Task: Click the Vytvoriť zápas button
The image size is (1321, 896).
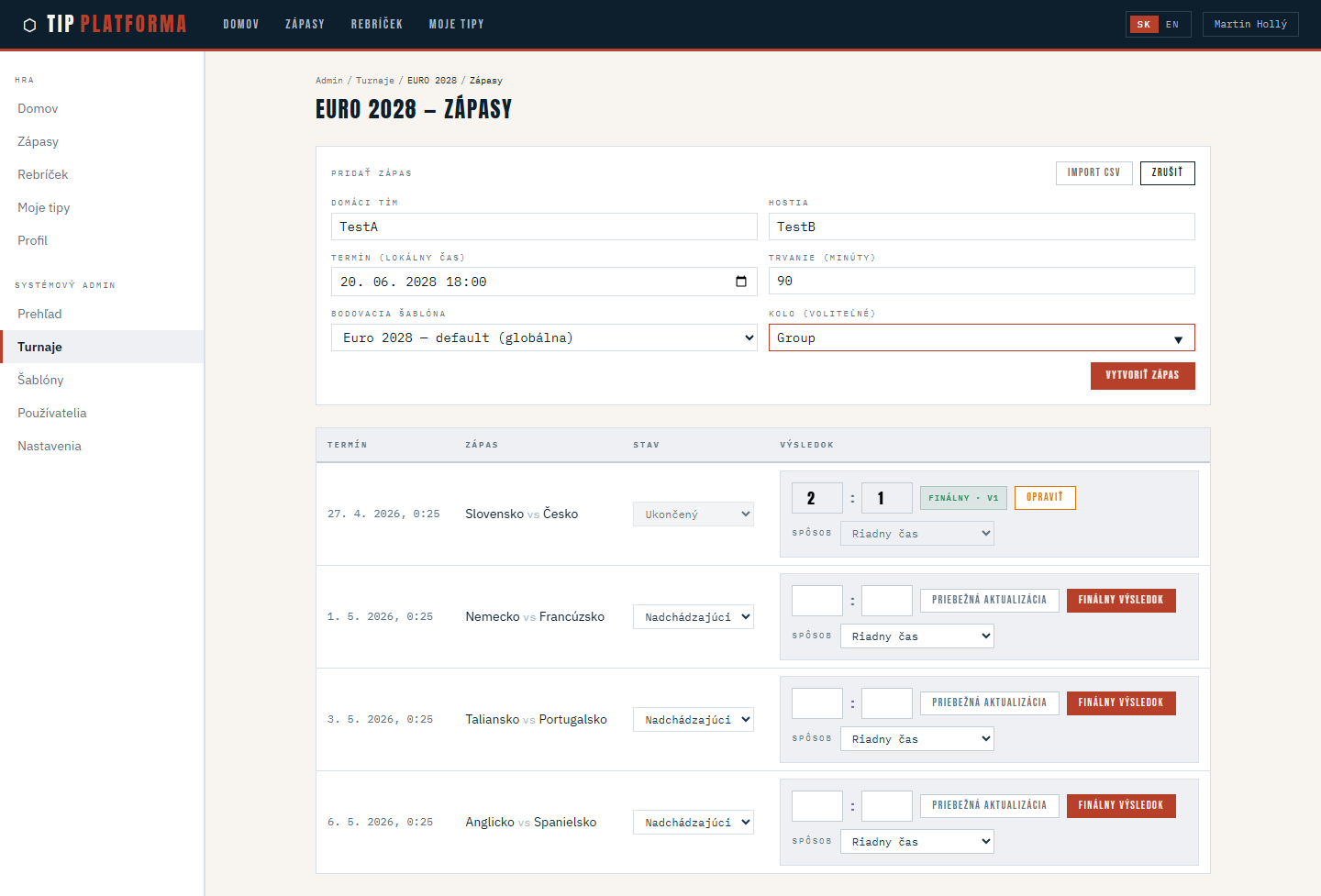Action: coord(1142,375)
